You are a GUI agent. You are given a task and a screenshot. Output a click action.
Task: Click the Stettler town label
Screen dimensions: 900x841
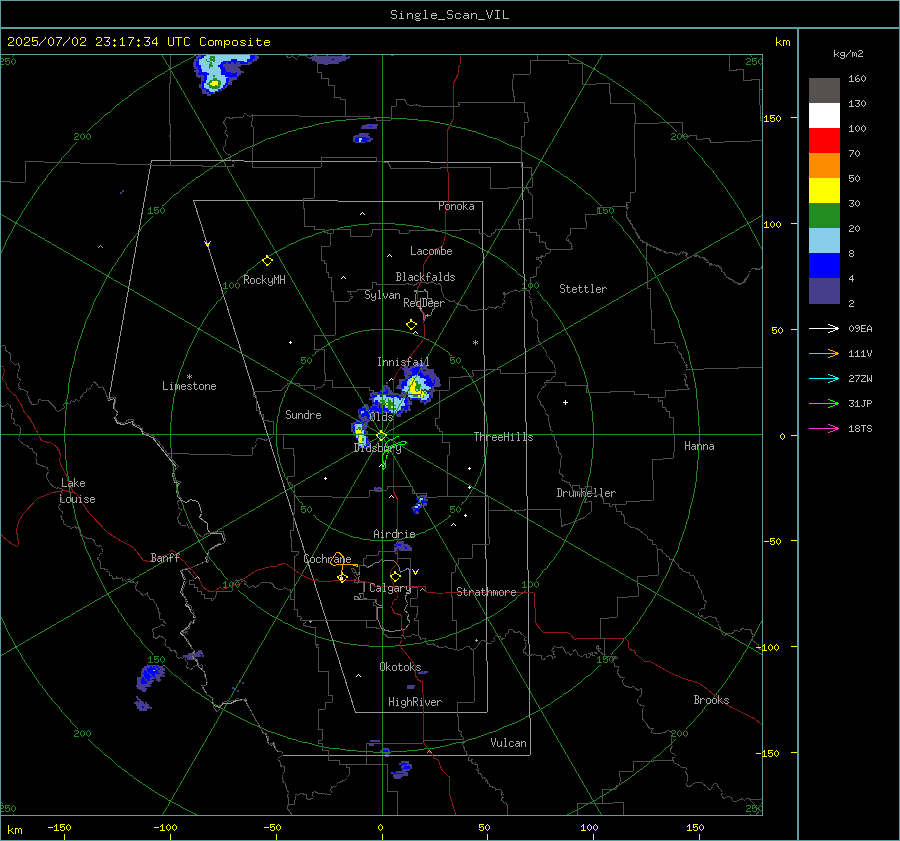pos(583,289)
